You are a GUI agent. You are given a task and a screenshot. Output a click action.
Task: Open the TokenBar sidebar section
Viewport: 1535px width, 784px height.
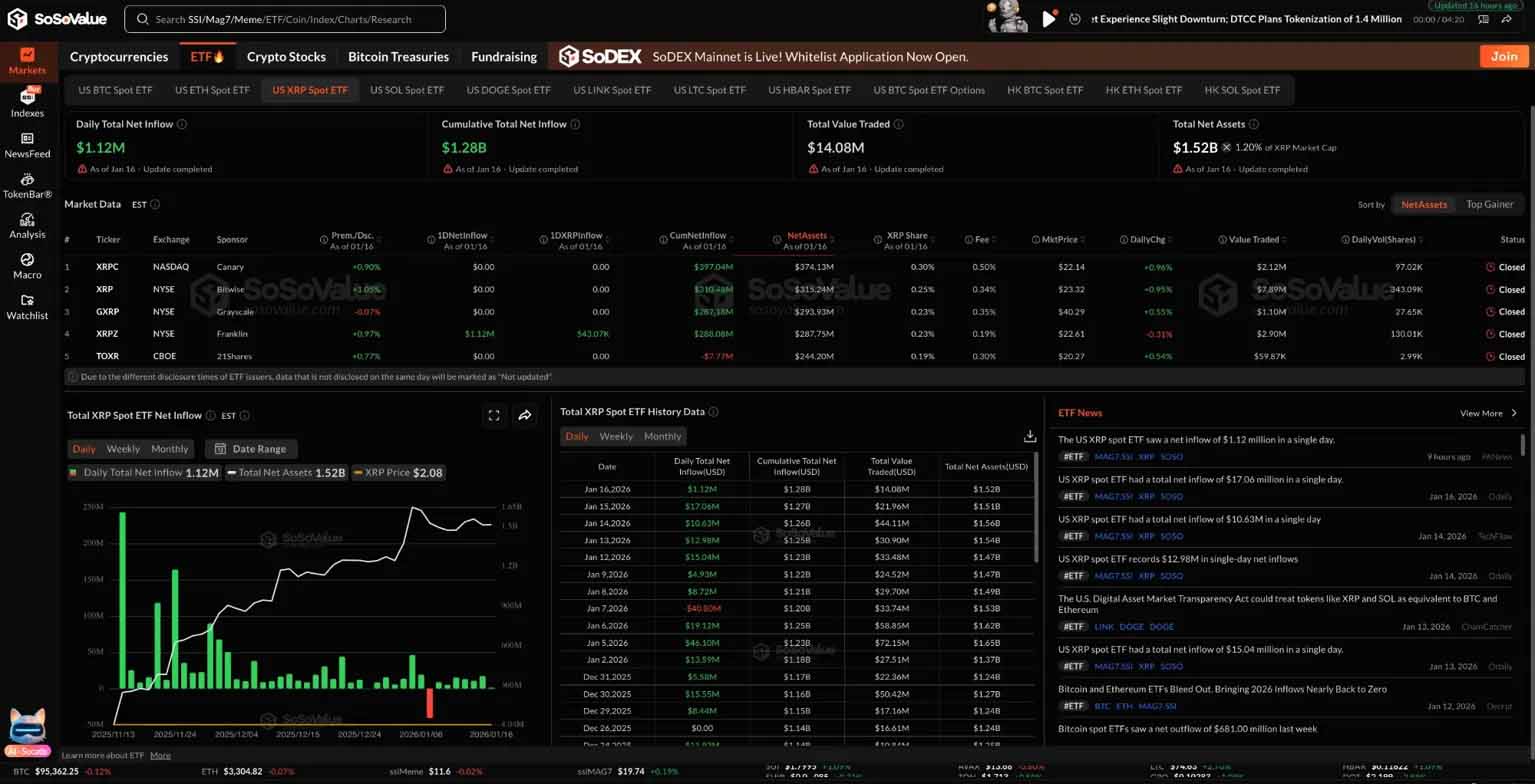pos(27,185)
